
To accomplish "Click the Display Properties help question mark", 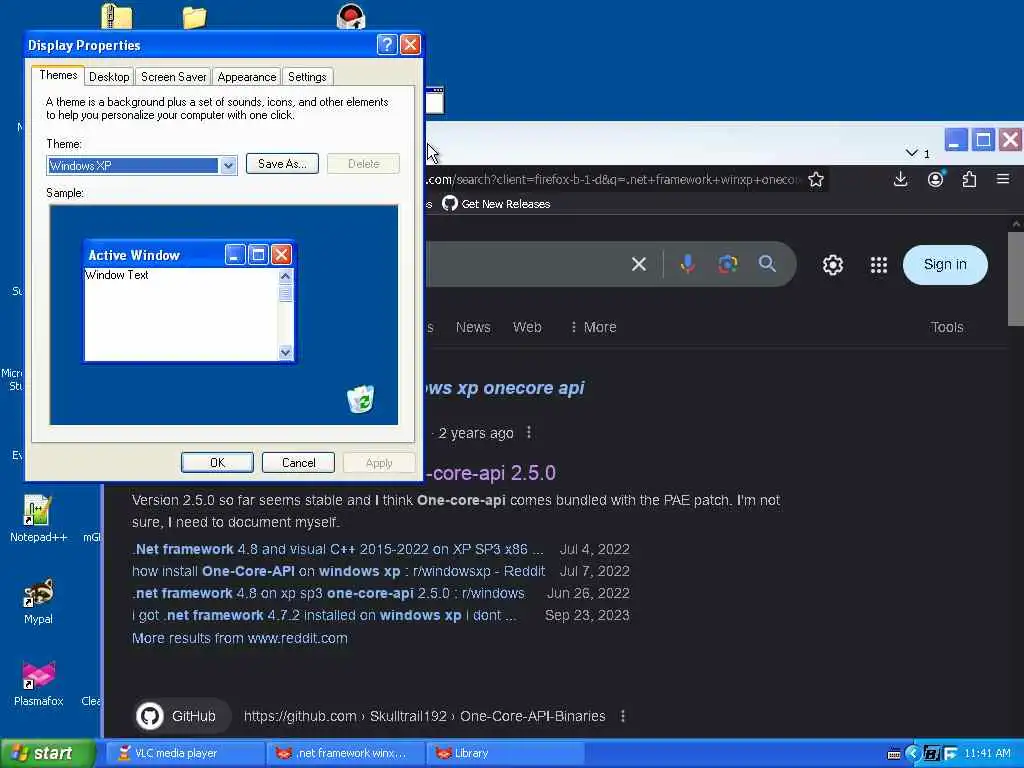I will click(387, 44).
